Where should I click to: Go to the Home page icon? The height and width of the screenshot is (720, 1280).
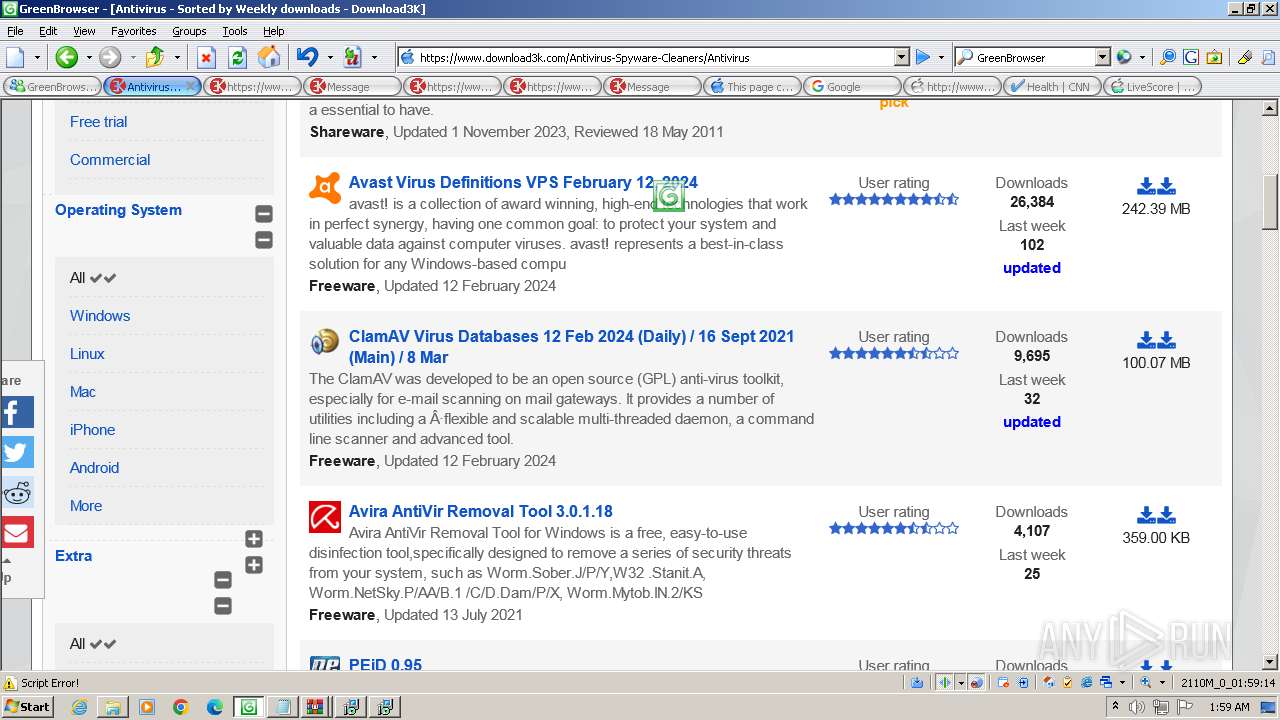coord(268,57)
